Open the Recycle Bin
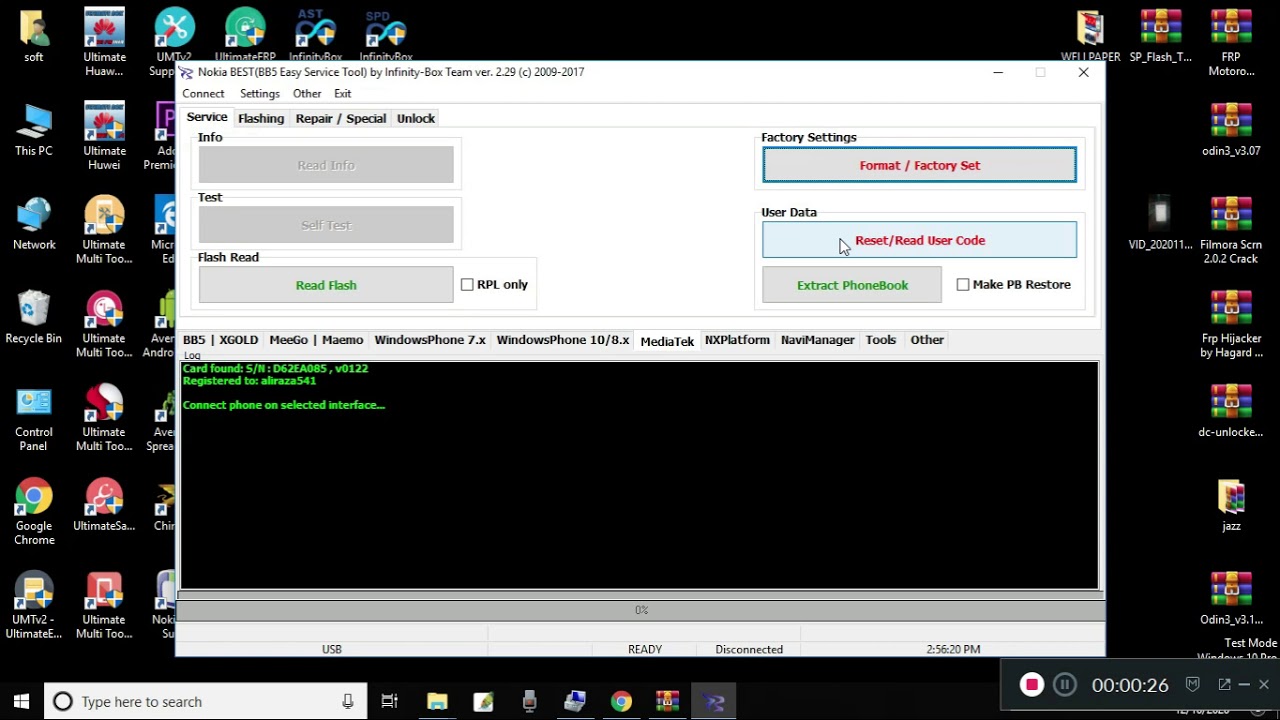The image size is (1280, 720). tap(34, 318)
